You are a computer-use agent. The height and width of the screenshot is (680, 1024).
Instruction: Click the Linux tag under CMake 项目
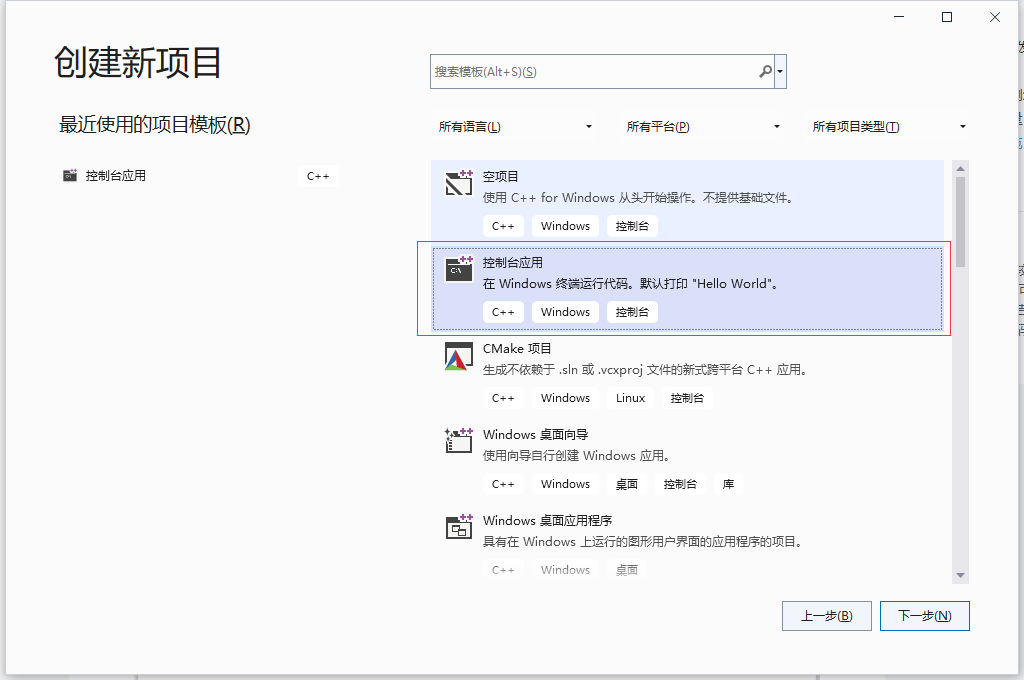630,398
